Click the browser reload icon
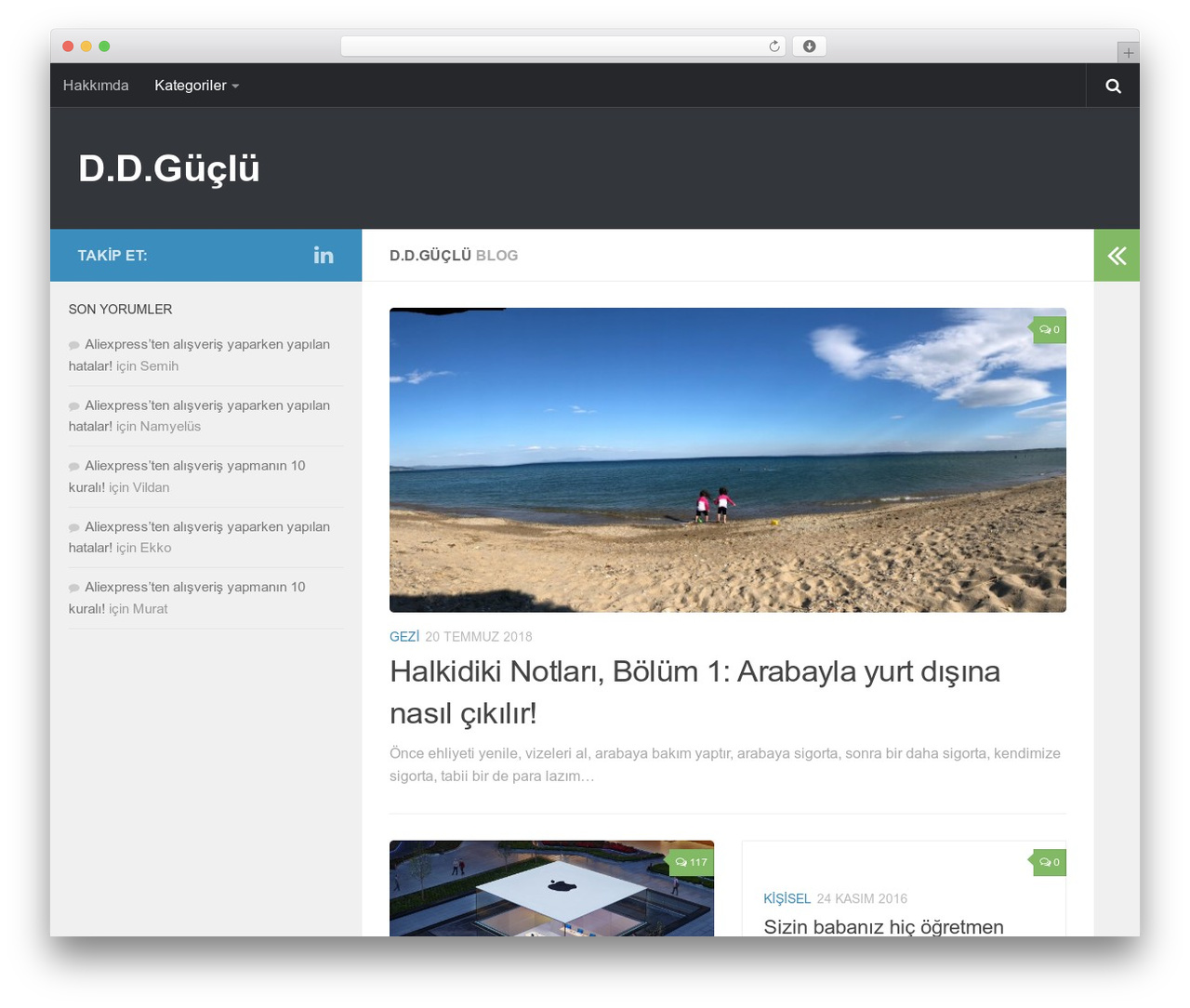The image size is (1190, 1008). coord(773,46)
